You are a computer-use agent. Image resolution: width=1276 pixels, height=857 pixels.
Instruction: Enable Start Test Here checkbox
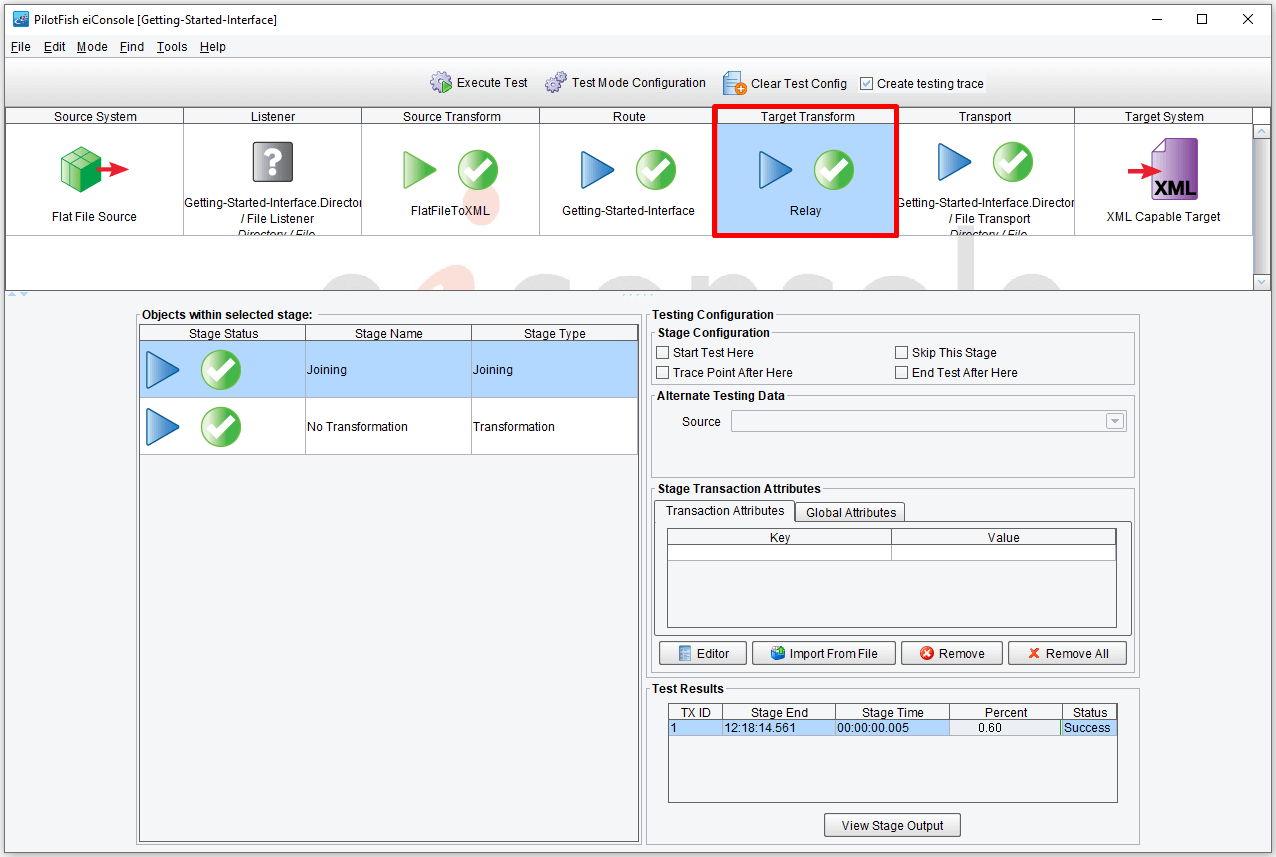click(x=663, y=353)
